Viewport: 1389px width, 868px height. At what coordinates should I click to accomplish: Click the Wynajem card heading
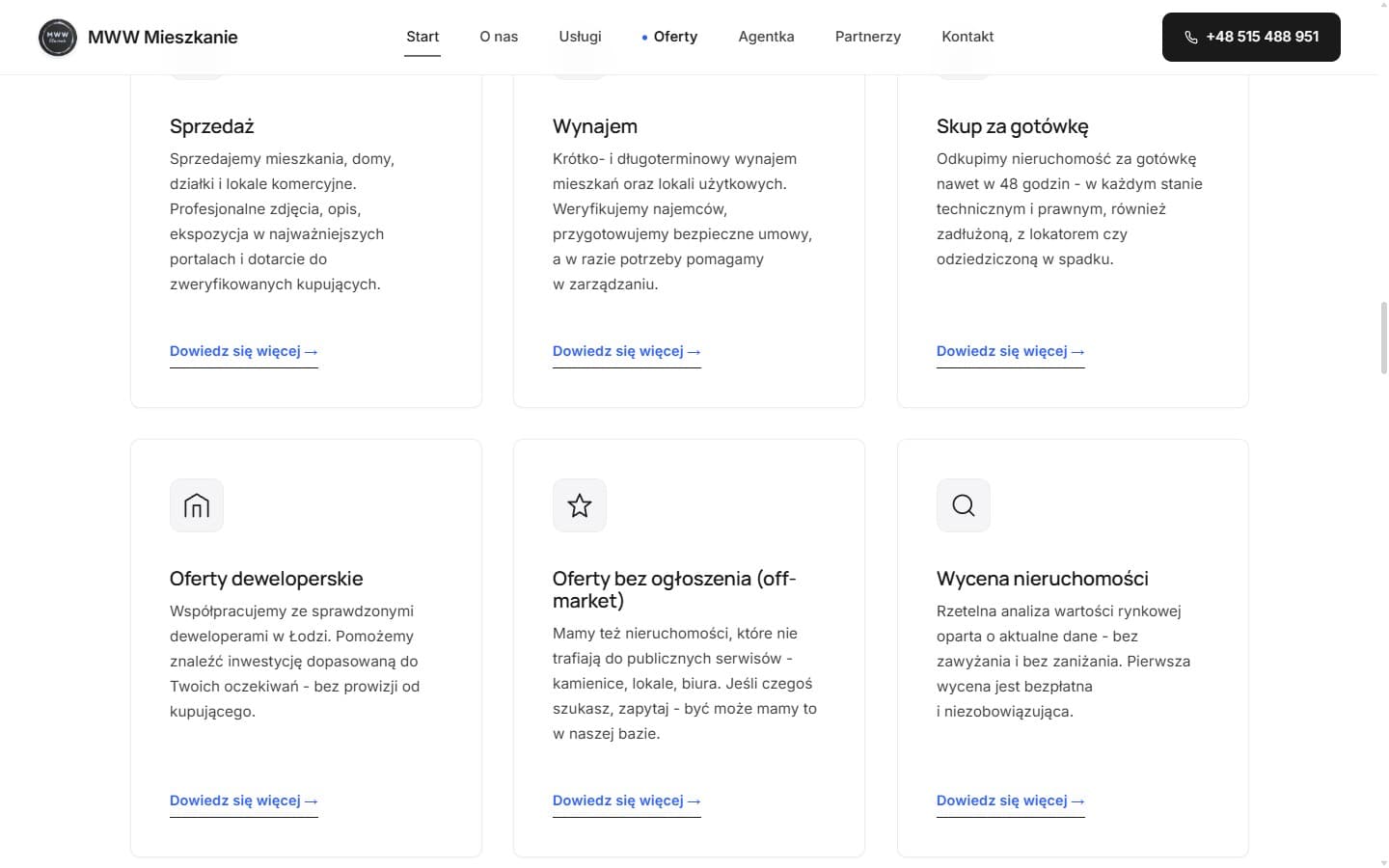point(595,126)
